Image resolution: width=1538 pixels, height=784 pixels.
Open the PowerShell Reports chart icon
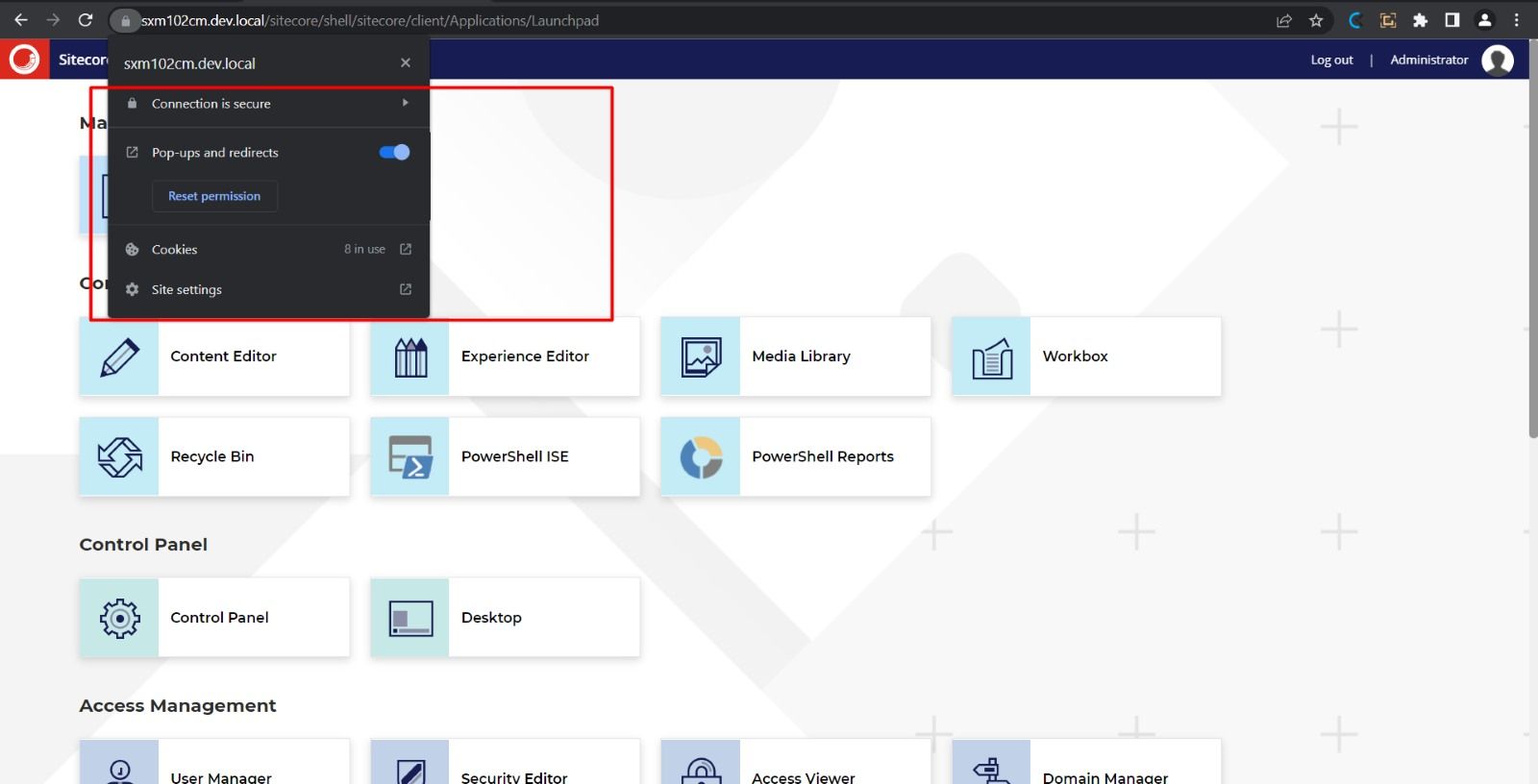pos(702,457)
